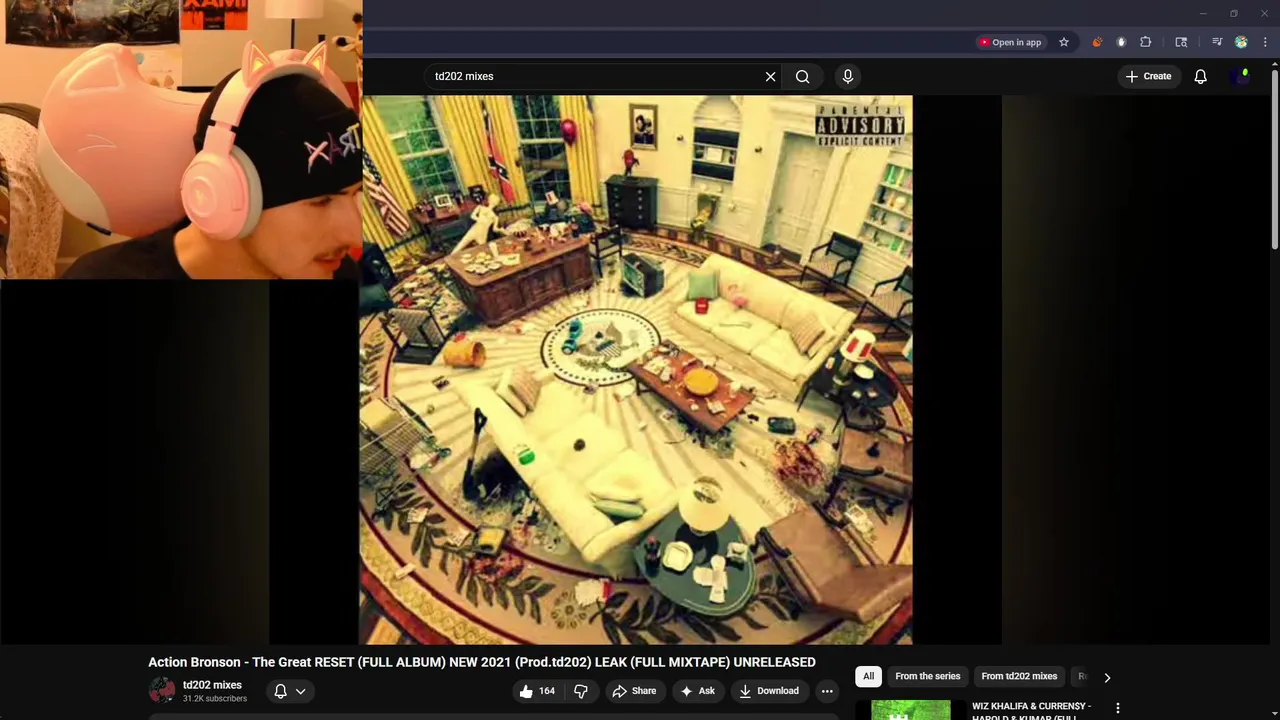Screen dimensions: 1280x720
Task: Open the Wiz Khalifa & Curren$y video title
Action: pyautogui.click(x=1031, y=710)
